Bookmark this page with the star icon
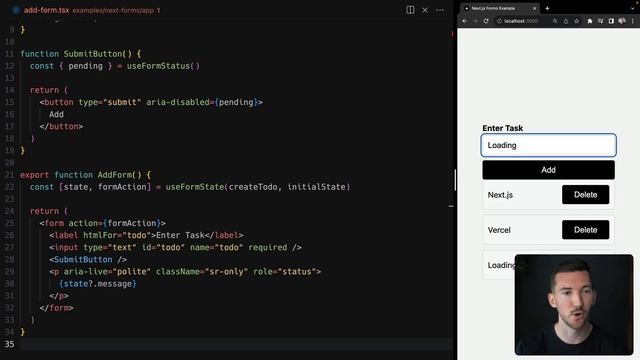 click(576, 21)
